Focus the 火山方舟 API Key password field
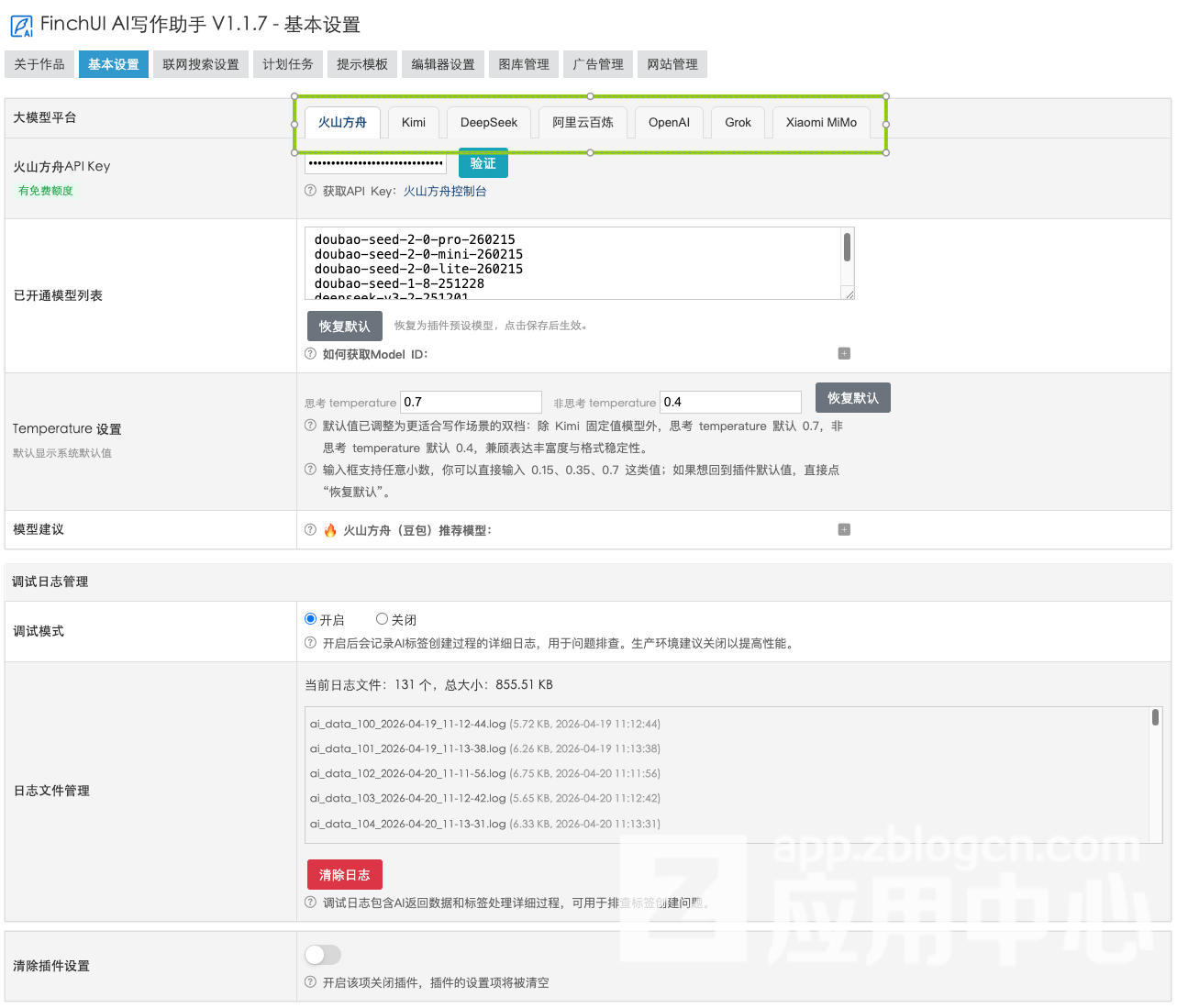The width and height of the screenshot is (1177, 1008). coord(375,163)
